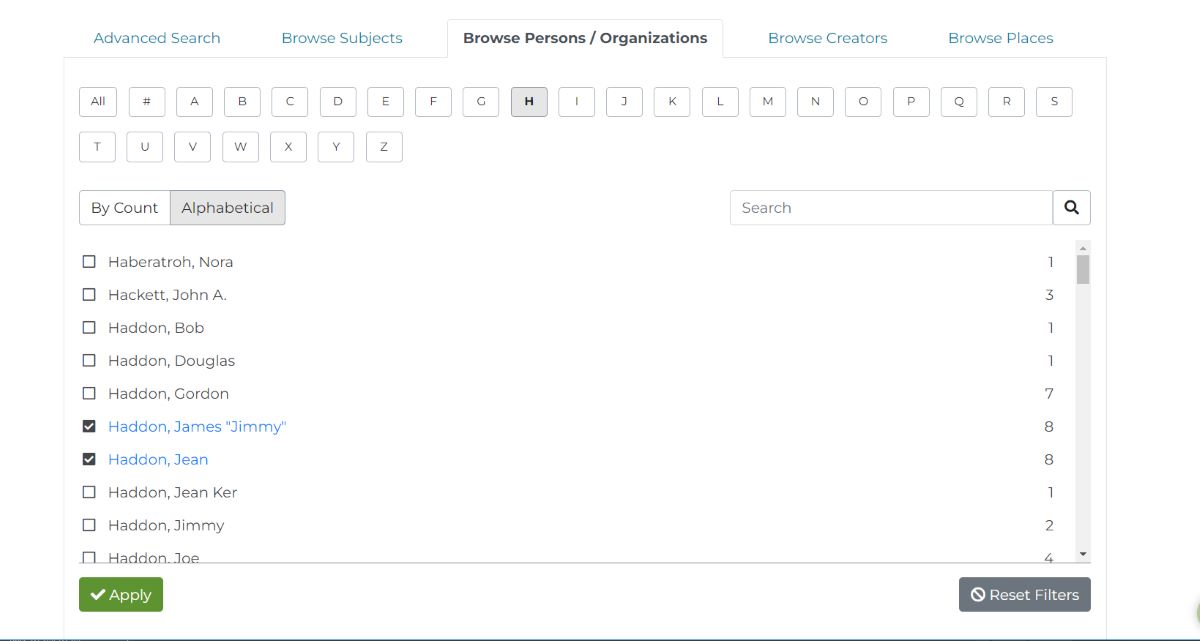Screen dimensions: 1200x641
Task: Filter names by letter Q
Action: click(958, 101)
